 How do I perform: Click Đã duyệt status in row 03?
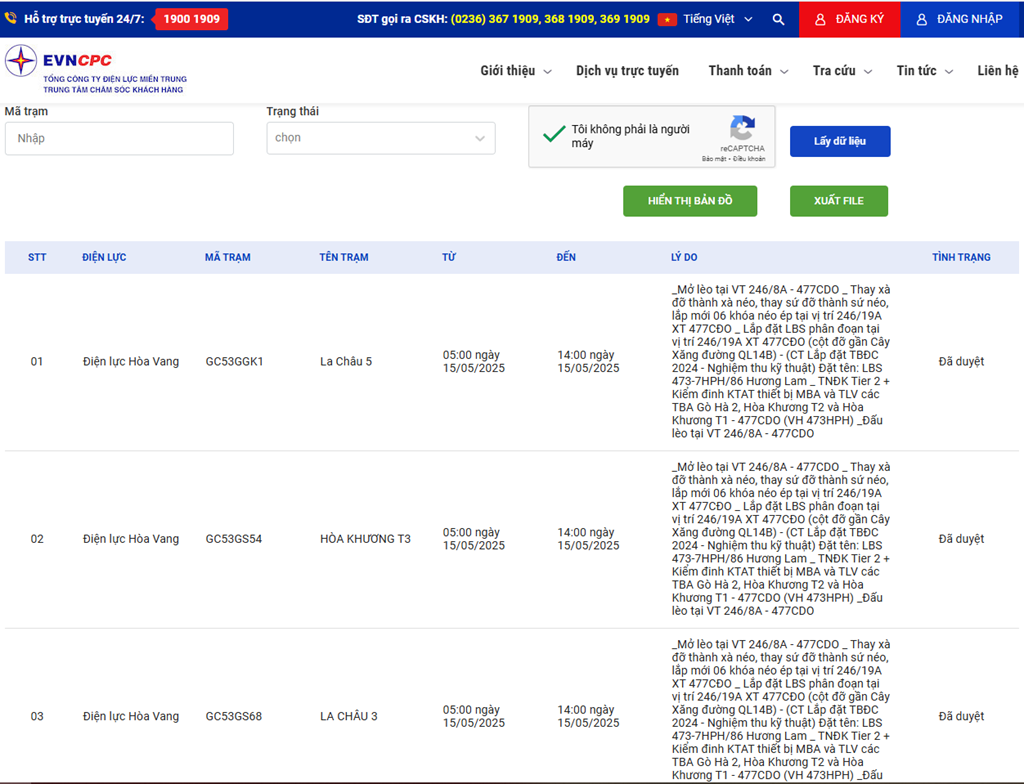pyautogui.click(x=961, y=716)
